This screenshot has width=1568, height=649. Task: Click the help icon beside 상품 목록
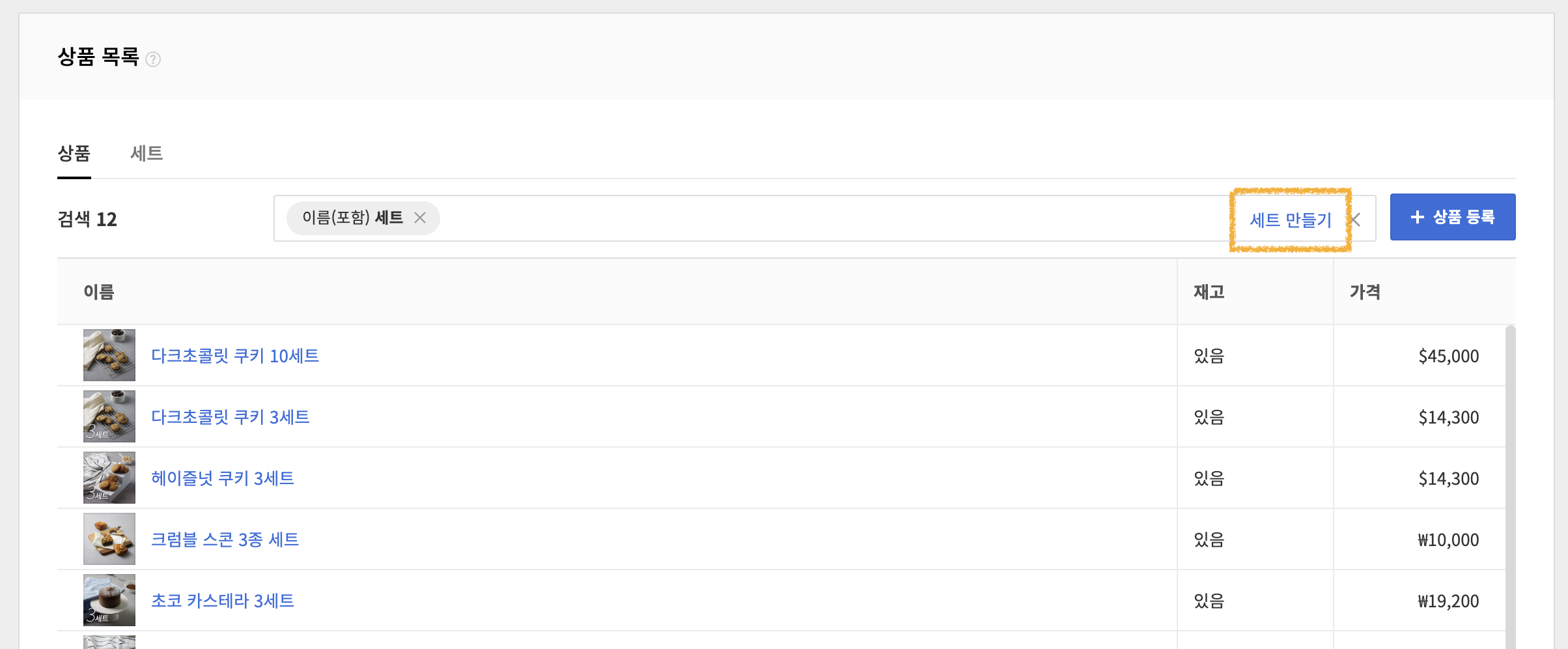(x=153, y=59)
